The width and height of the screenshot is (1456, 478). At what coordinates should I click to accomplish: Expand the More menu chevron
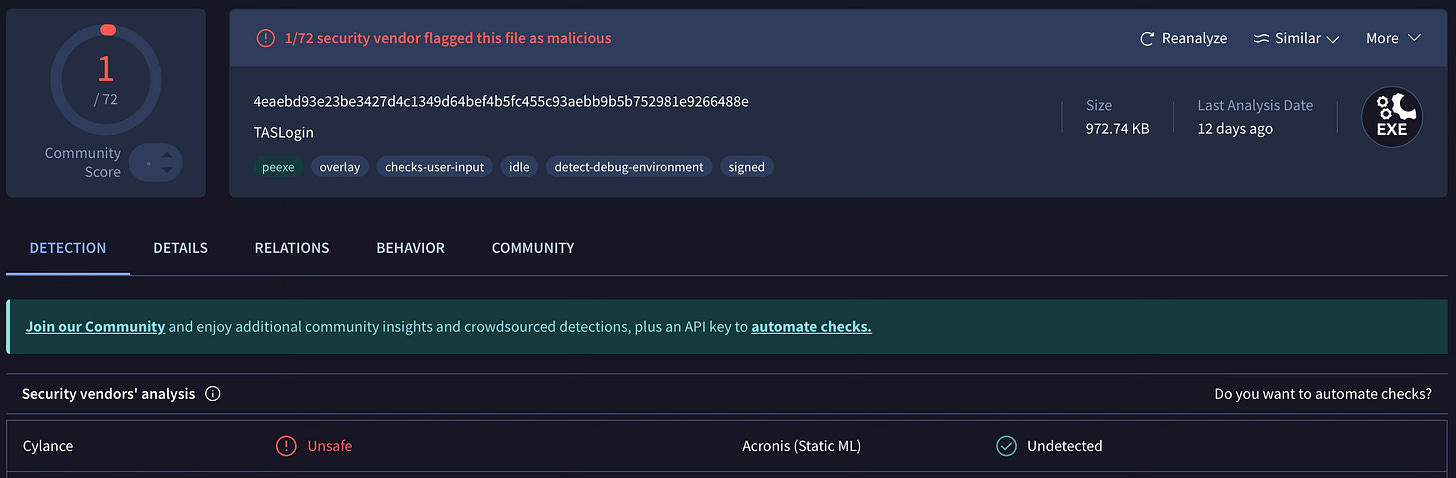coord(1414,38)
